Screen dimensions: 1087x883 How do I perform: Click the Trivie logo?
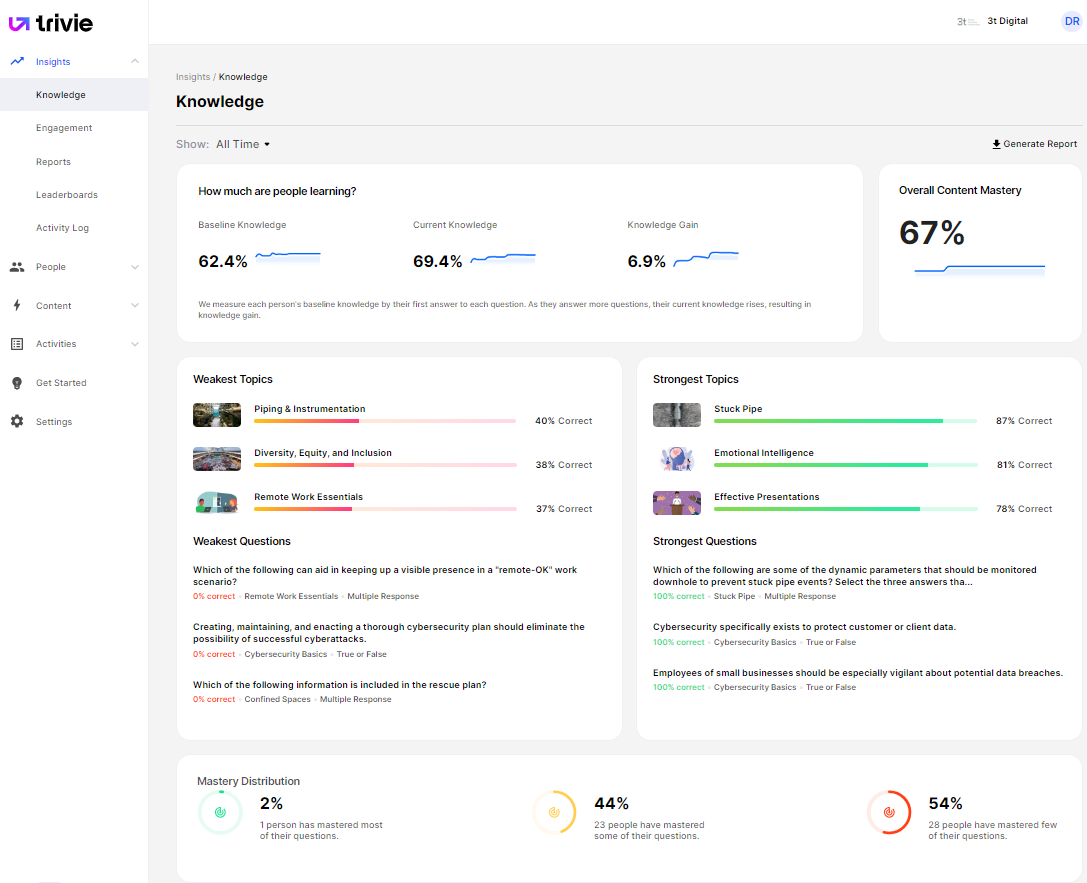tap(51, 22)
